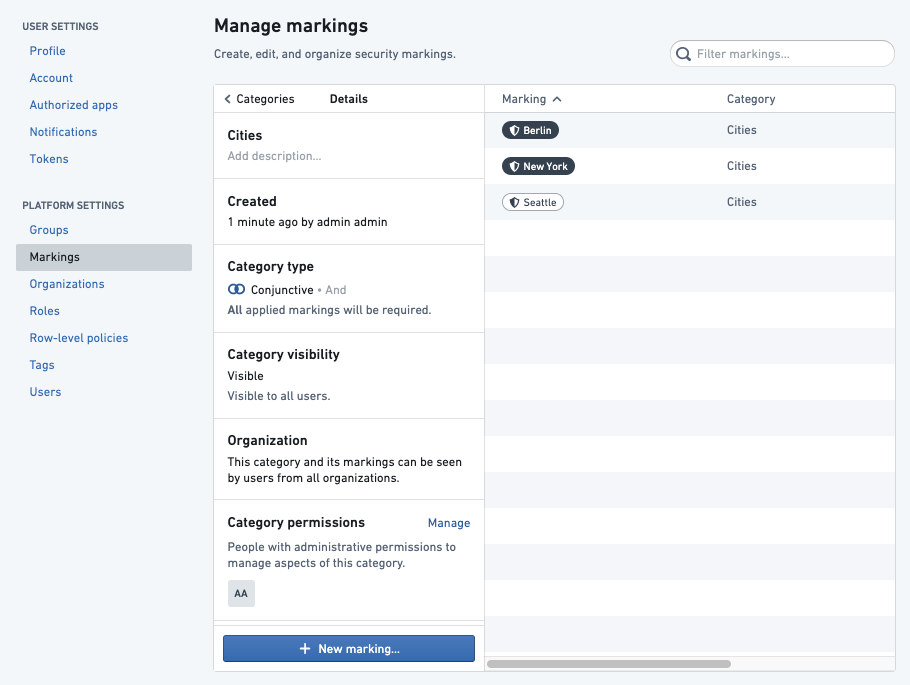Toggle the Marking column sort arrow
The width and height of the screenshot is (910, 685).
pos(557,99)
